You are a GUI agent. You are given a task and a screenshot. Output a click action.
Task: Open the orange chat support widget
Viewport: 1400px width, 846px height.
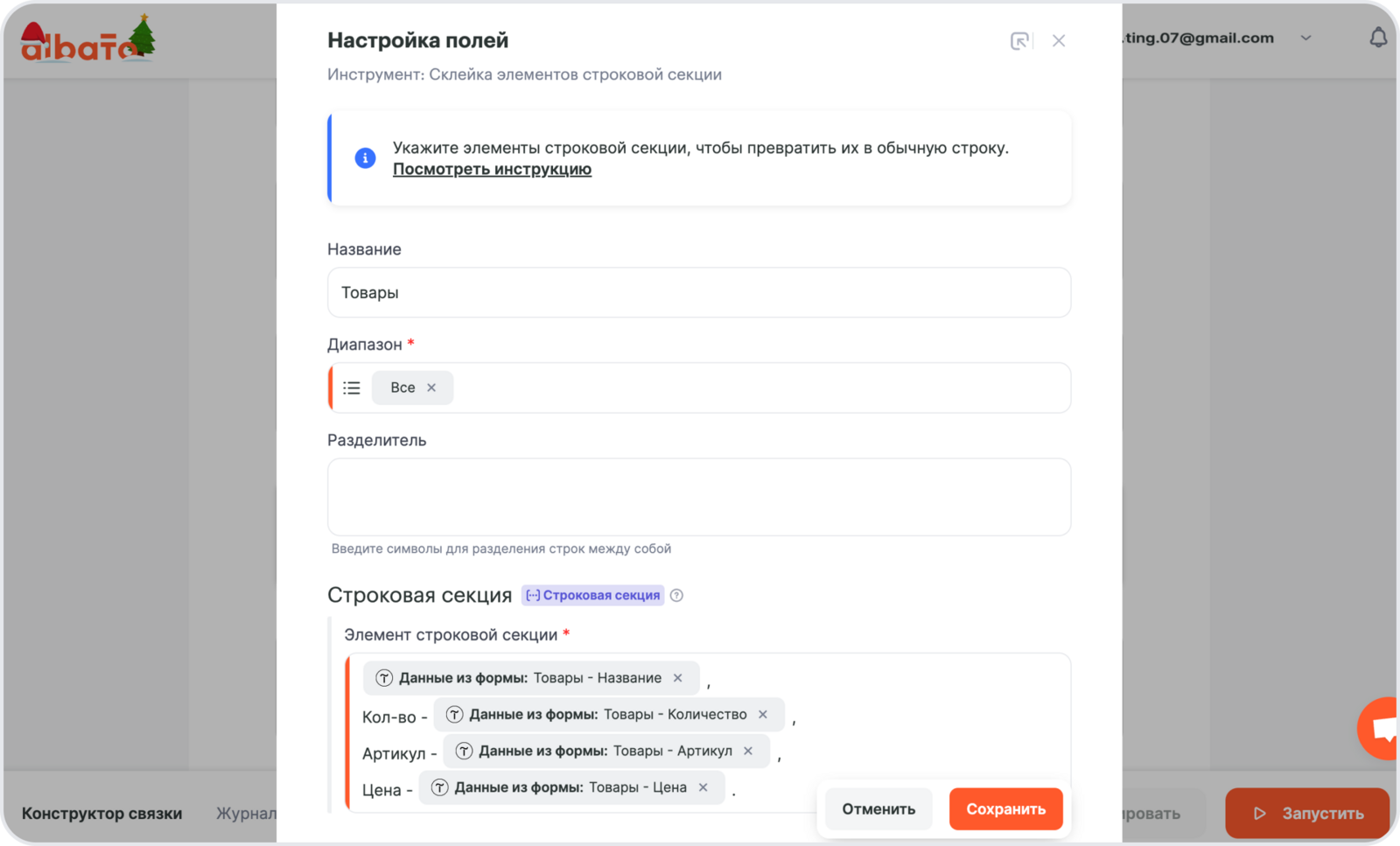pos(1382,728)
